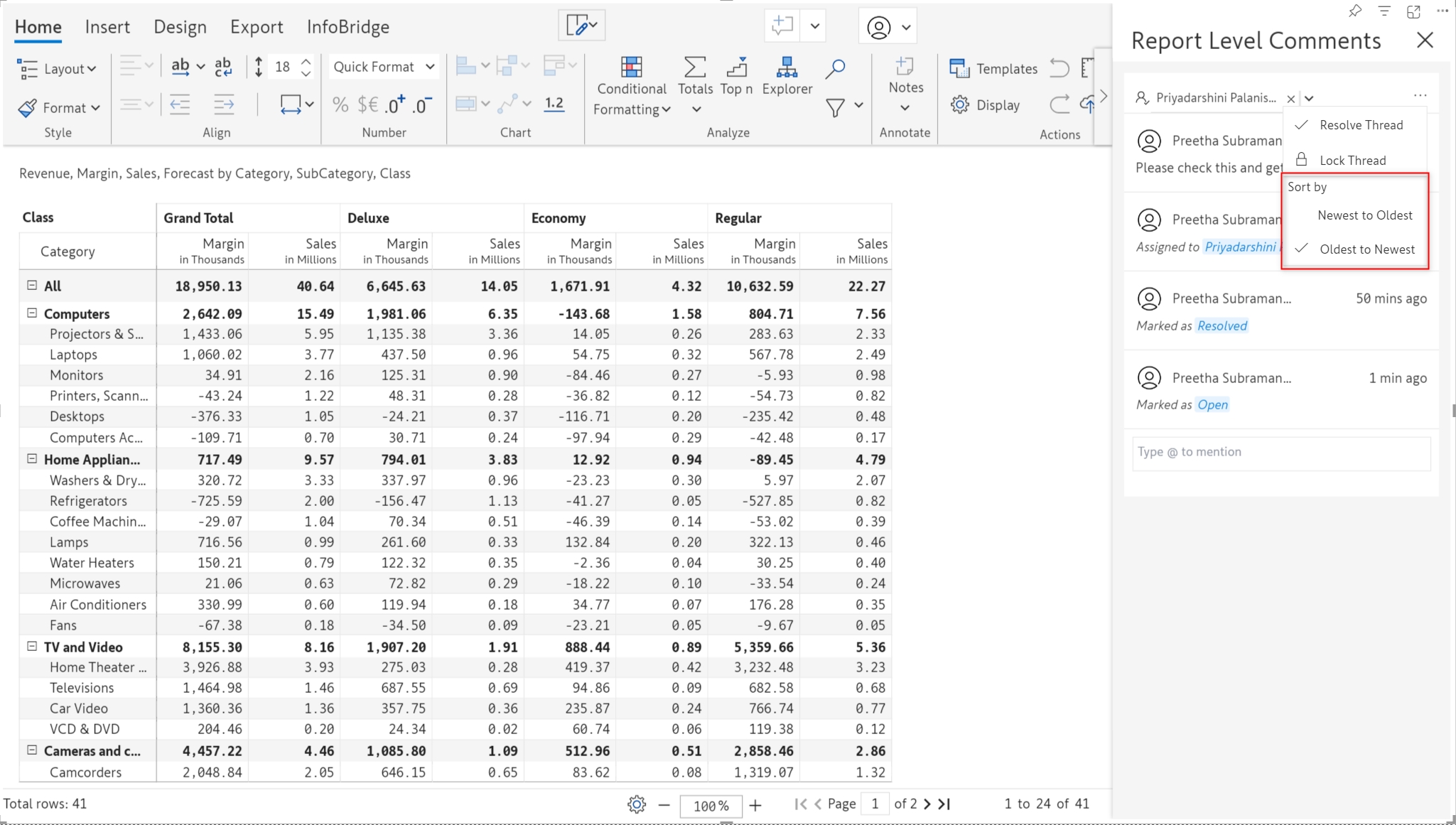Open the Explorer hierarchy tool
This screenshot has height=825, width=1456.
point(787,68)
